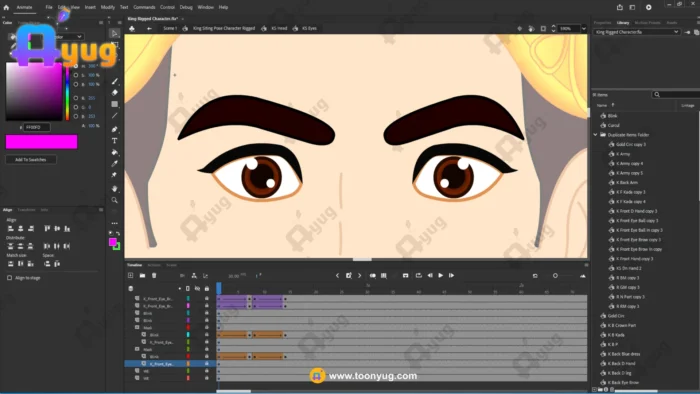Select the Selection arrow tool

click(x=114, y=33)
